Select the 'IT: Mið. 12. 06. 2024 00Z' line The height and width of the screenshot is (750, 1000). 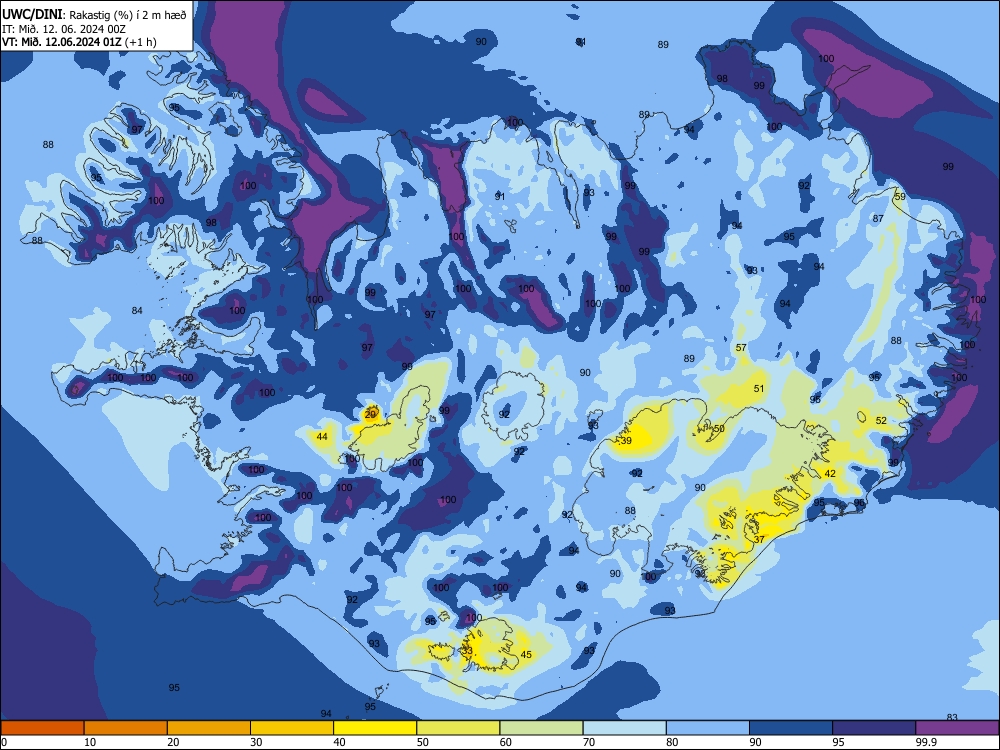point(64,29)
